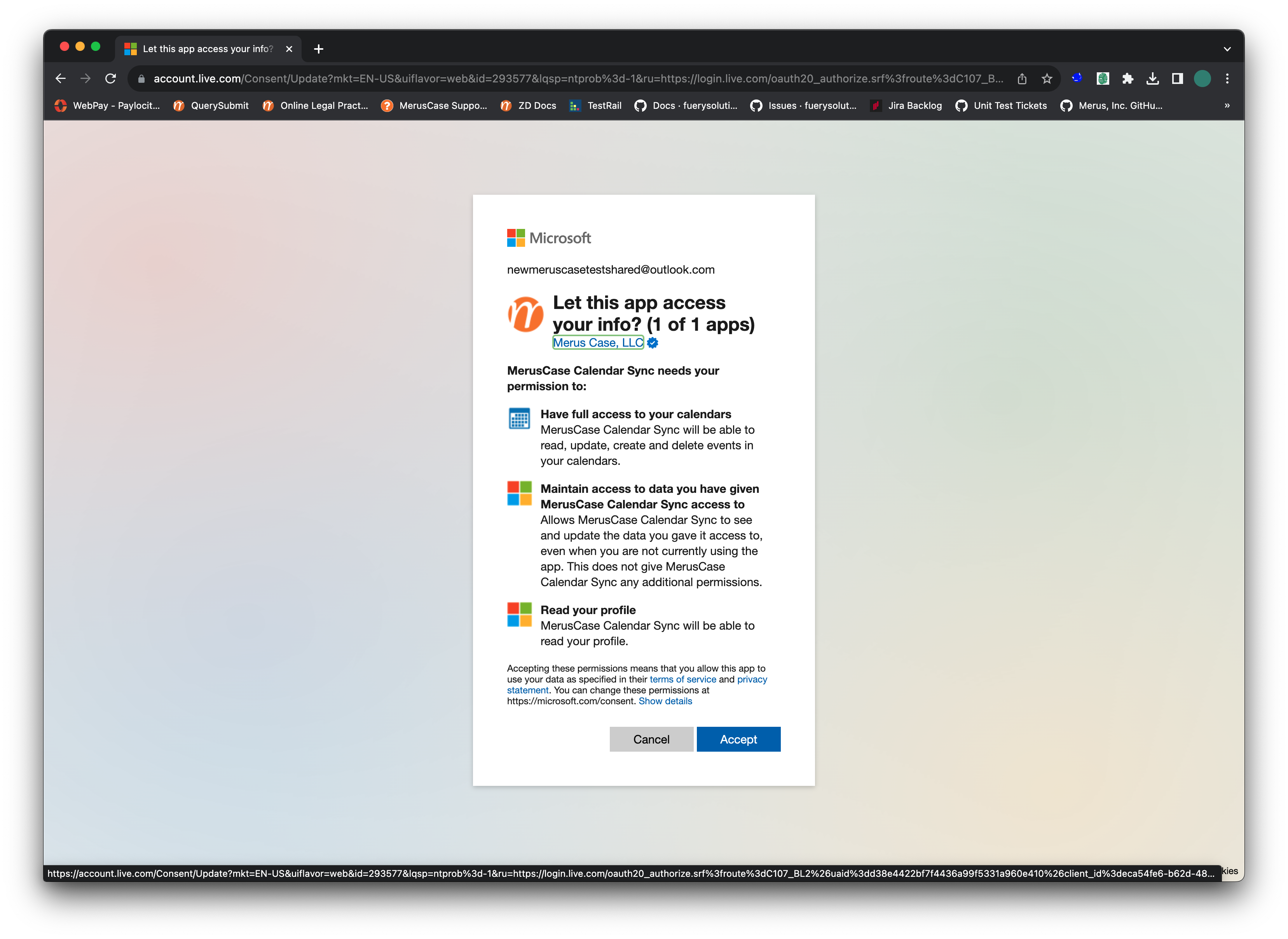This screenshot has width=1288, height=939.
Task: Expand the tab search chevron
Action: [1227, 49]
